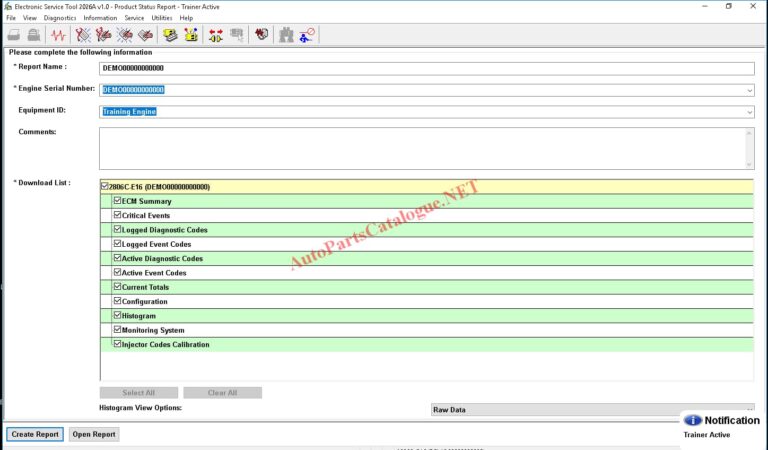The width and height of the screenshot is (768, 450).
Task: Open Logged Diagnostic Codes toolbar icon
Action: pos(104,35)
